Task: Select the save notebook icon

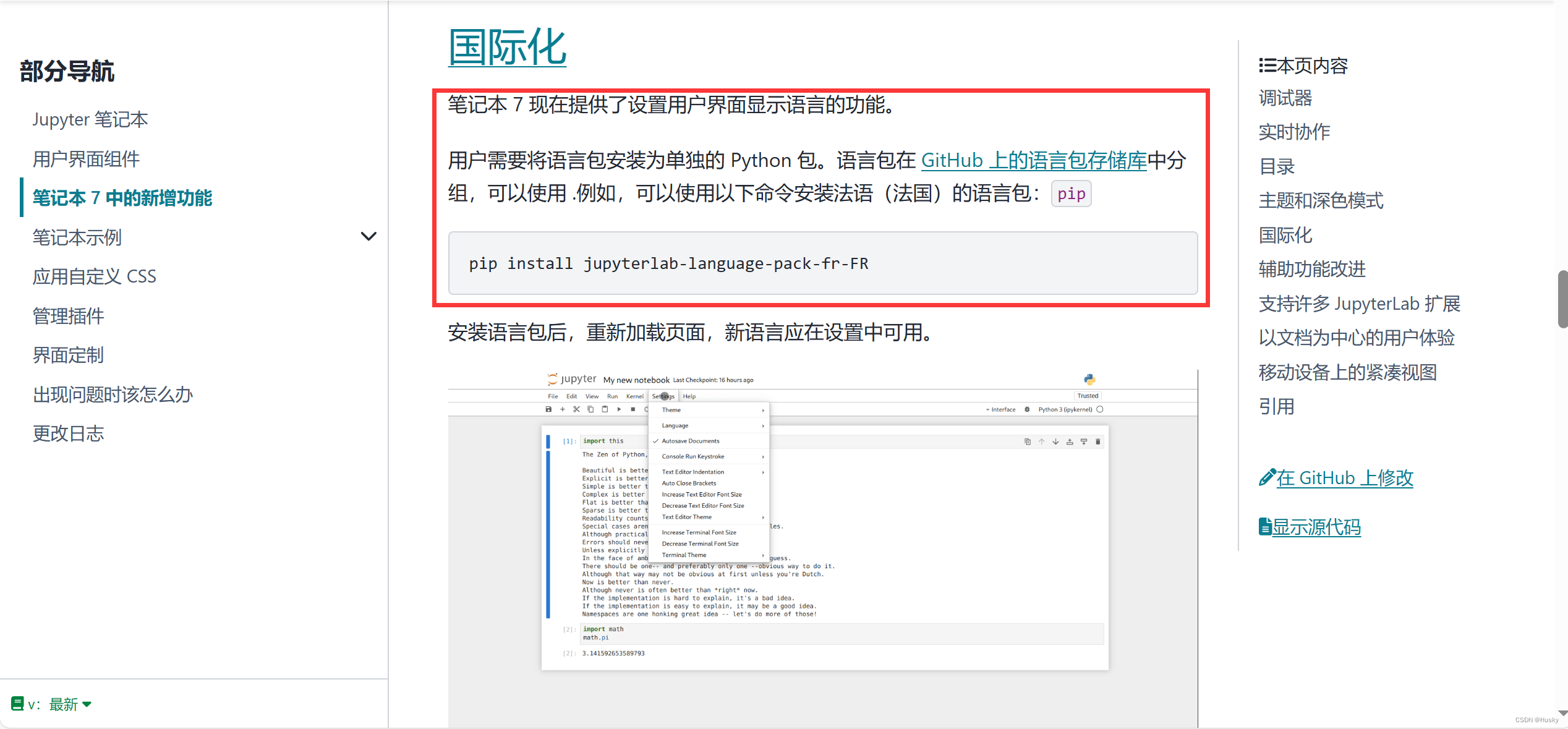Action: pos(549,409)
